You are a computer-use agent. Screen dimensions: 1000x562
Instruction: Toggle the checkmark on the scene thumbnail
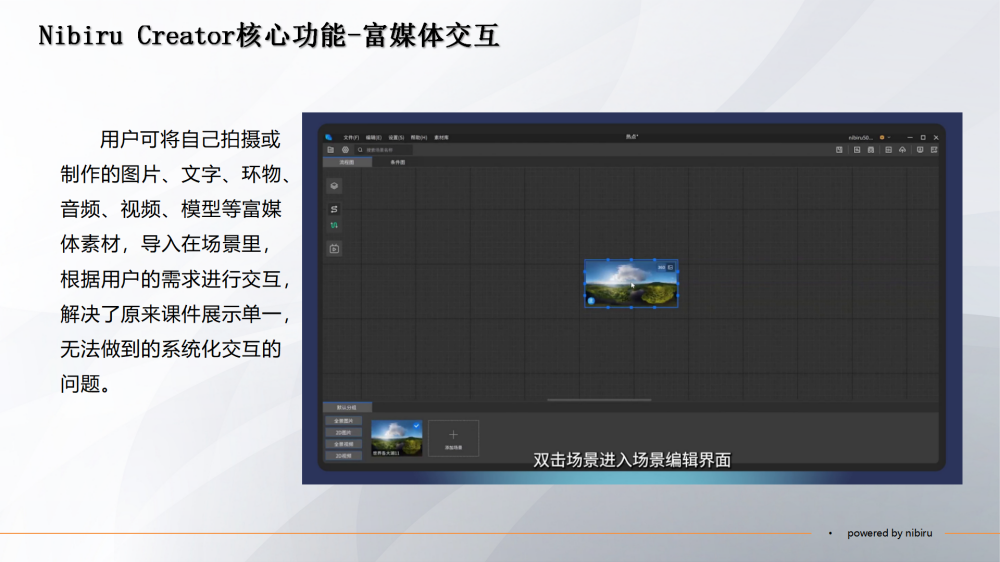point(416,425)
